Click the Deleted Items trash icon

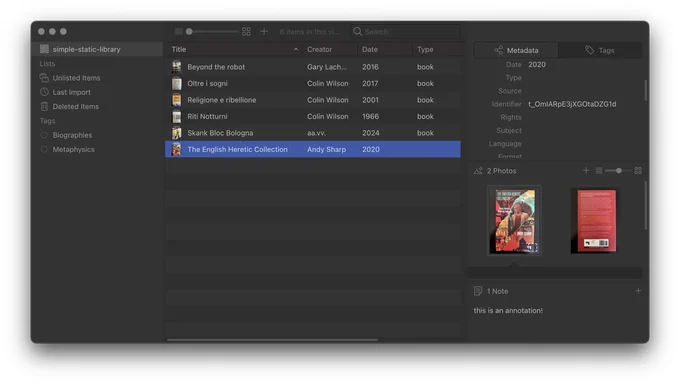pos(44,106)
